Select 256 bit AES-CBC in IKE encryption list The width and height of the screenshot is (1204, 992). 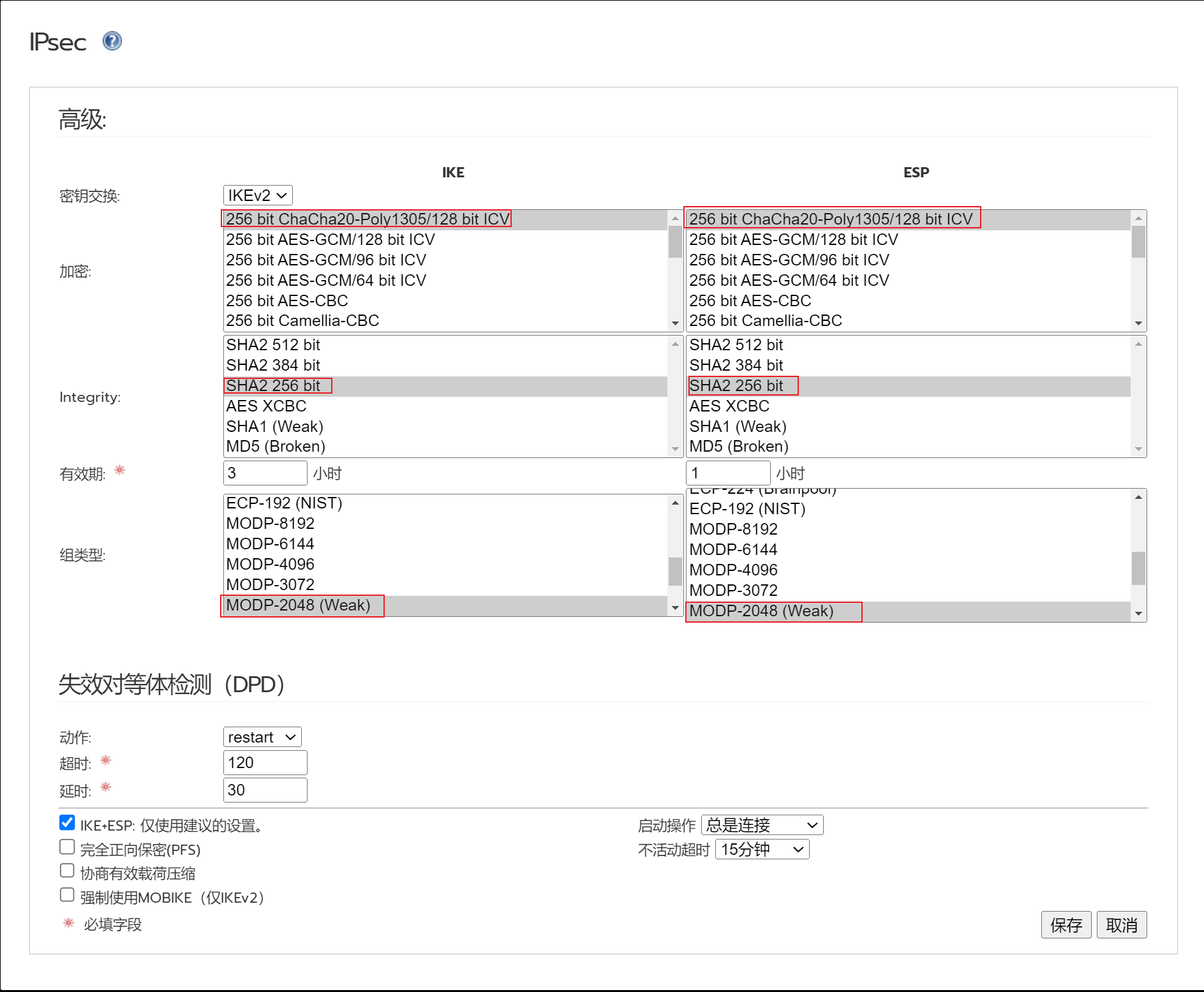tap(287, 300)
